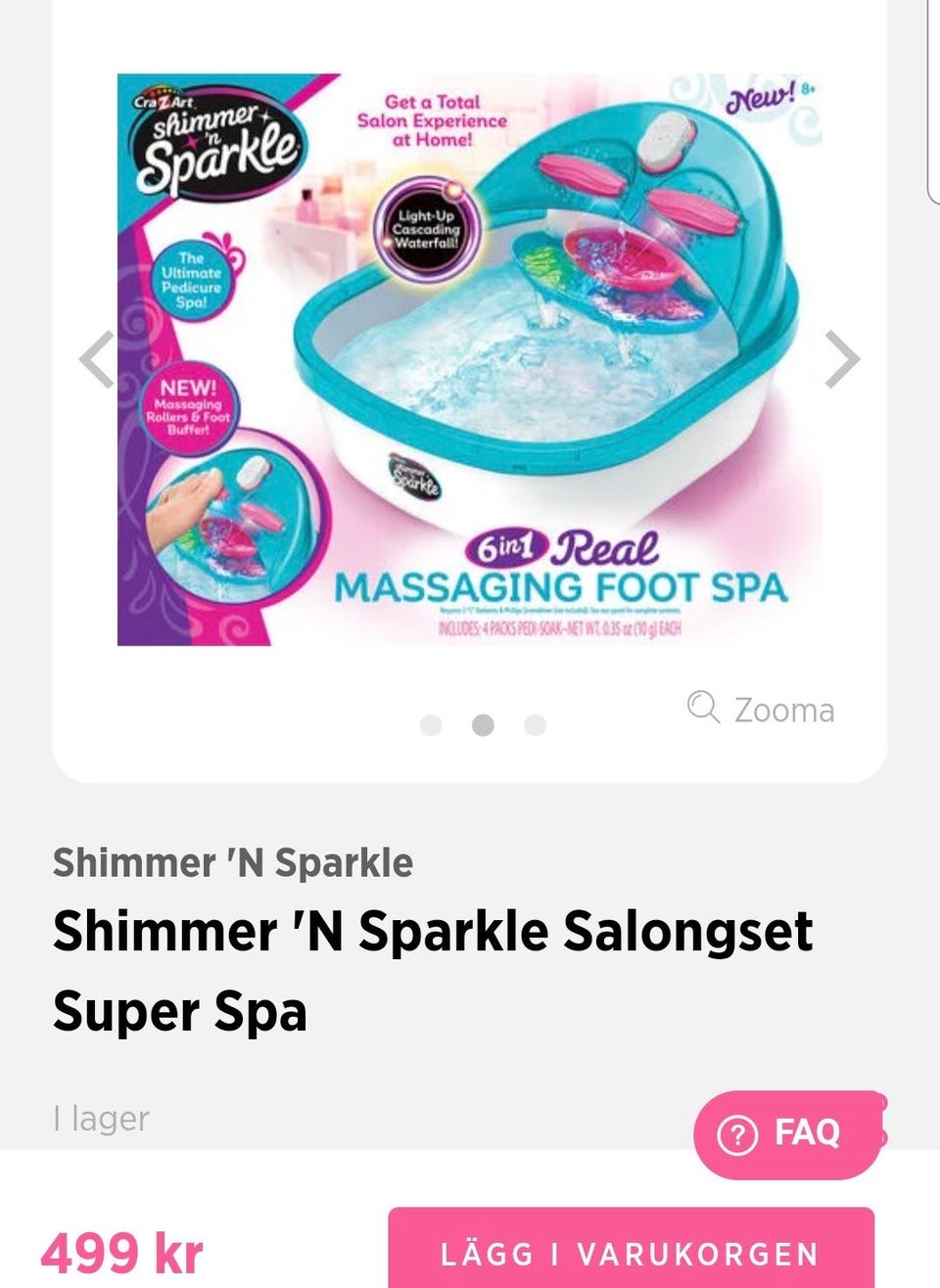Image resolution: width=940 pixels, height=1288 pixels.
Task: Click the foot spa product image
Action: coord(470,359)
